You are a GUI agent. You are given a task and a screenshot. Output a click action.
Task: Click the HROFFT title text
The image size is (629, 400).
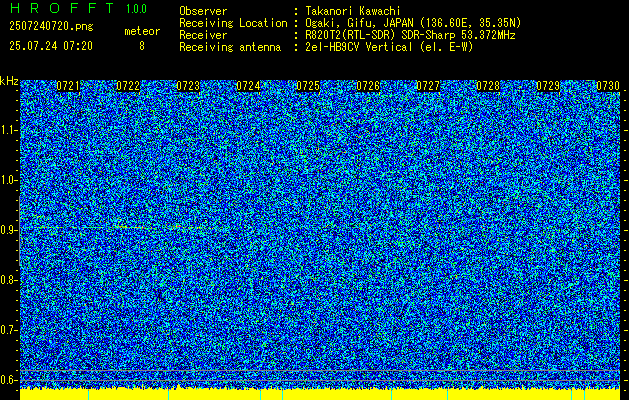(62, 8)
